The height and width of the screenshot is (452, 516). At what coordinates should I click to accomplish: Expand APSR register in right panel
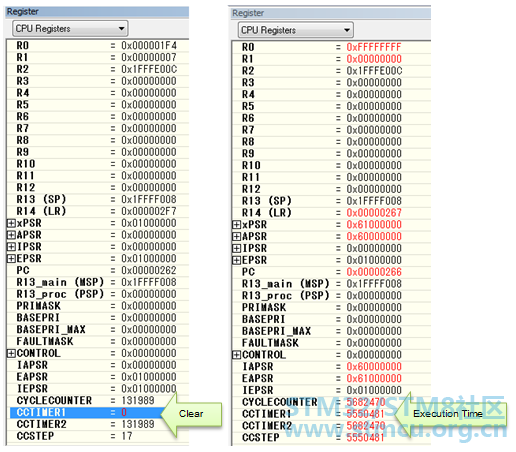click(x=236, y=237)
